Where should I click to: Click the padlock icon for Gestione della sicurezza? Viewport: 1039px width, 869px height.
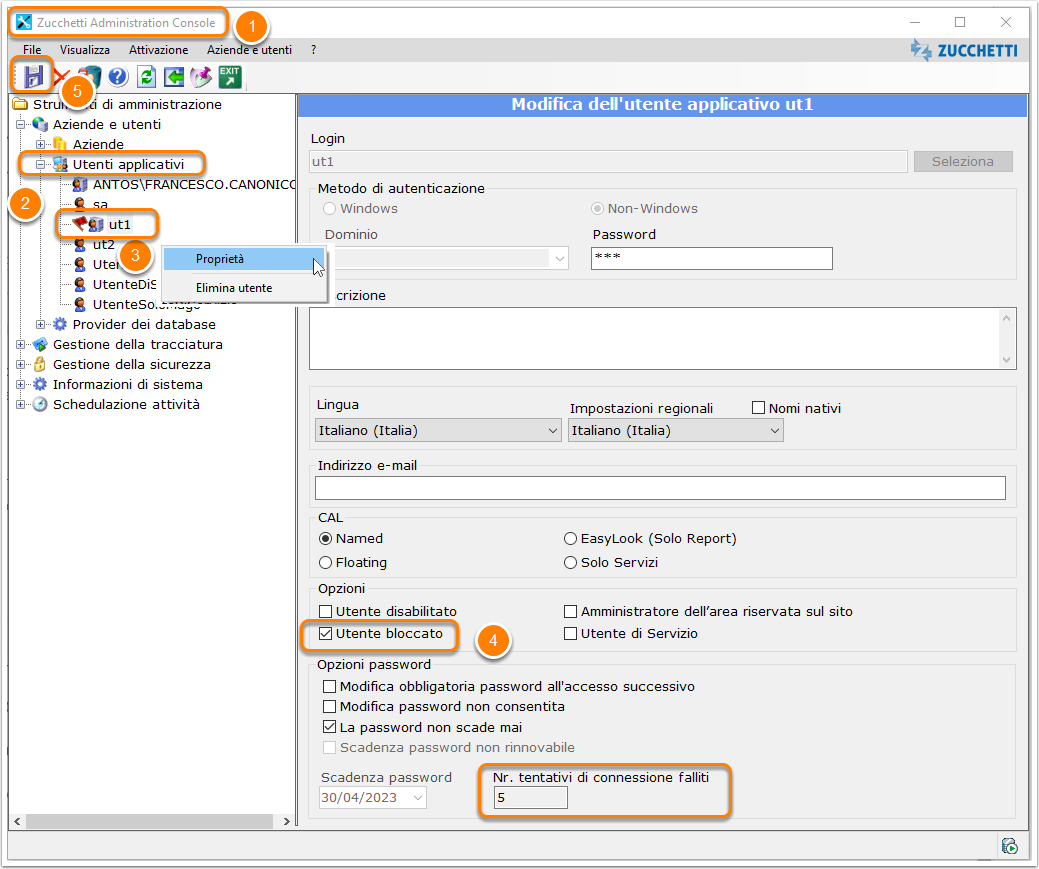tap(40, 365)
